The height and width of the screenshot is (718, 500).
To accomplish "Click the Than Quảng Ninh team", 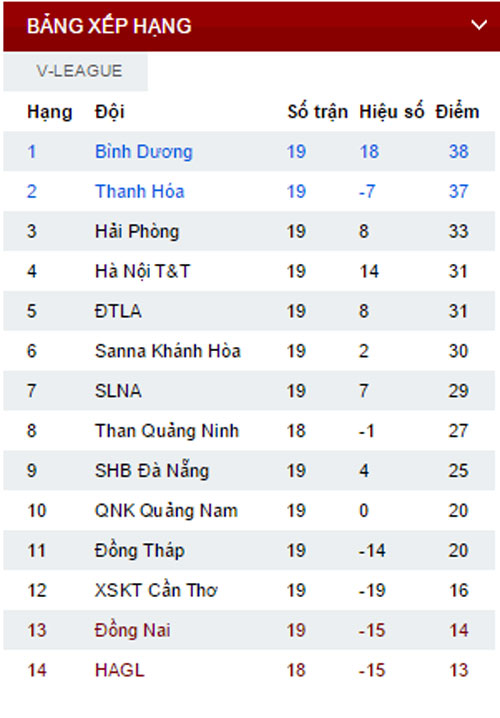I will click(x=167, y=431).
